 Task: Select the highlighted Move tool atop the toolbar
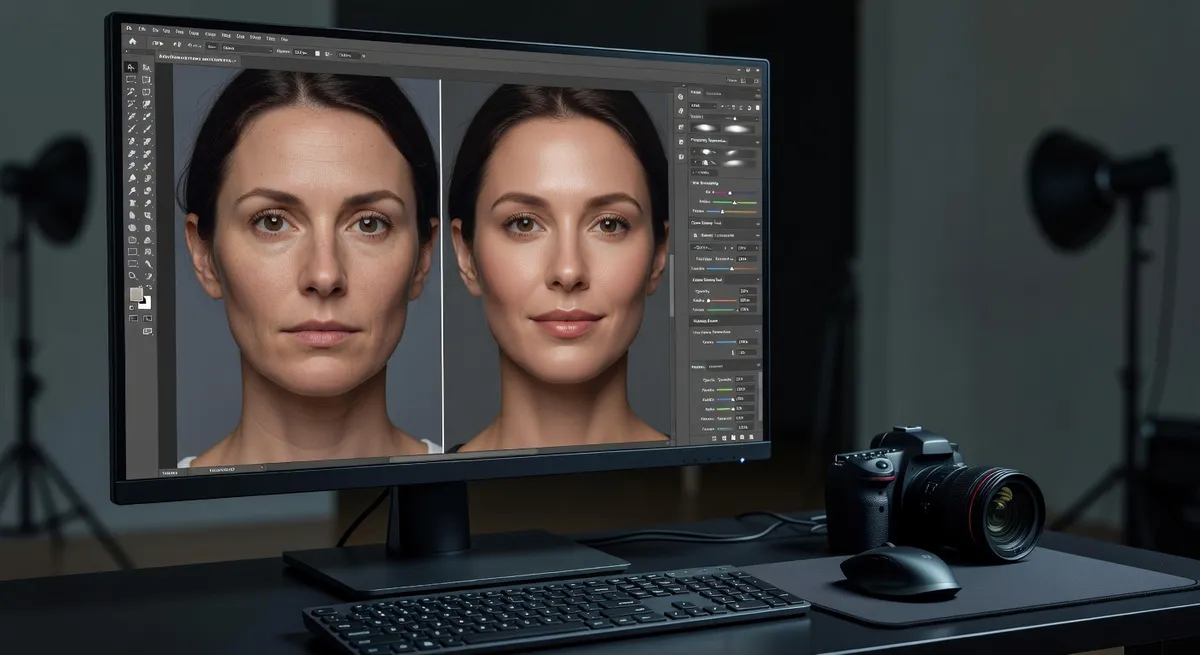(x=131, y=67)
